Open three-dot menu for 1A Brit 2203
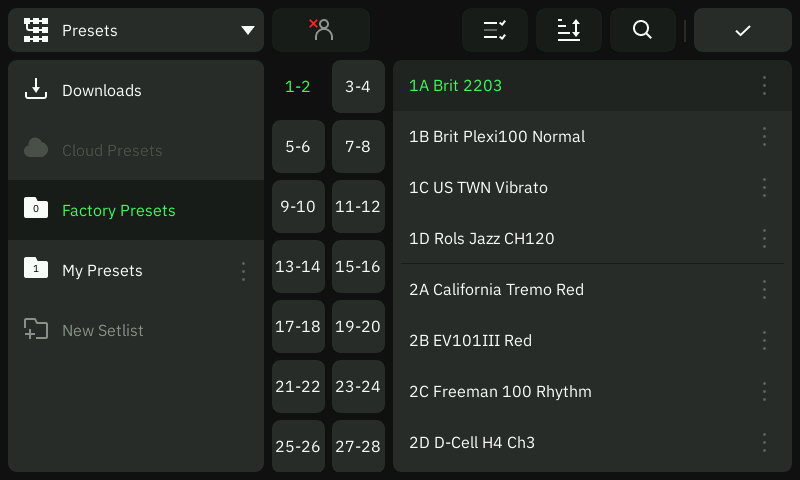Screen dimensions: 800x480 pyautogui.click(x=764, y=86)
